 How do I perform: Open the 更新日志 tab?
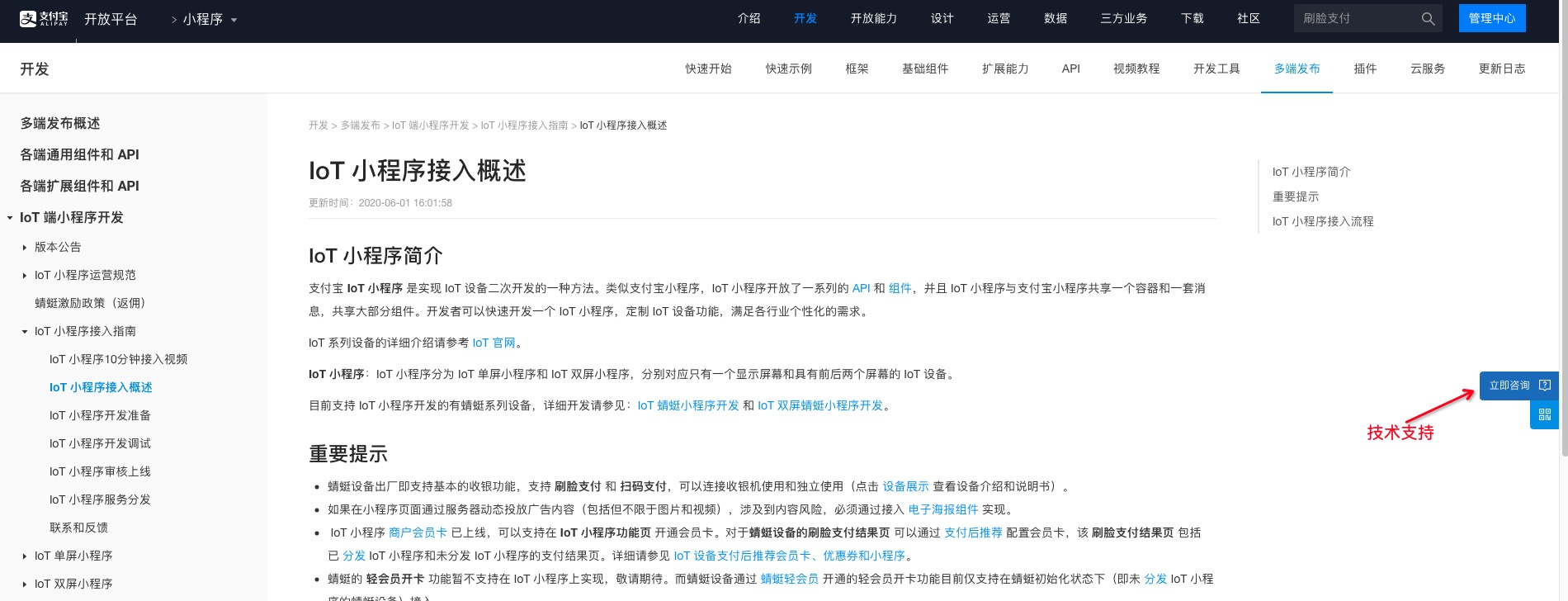point(1502,69)
